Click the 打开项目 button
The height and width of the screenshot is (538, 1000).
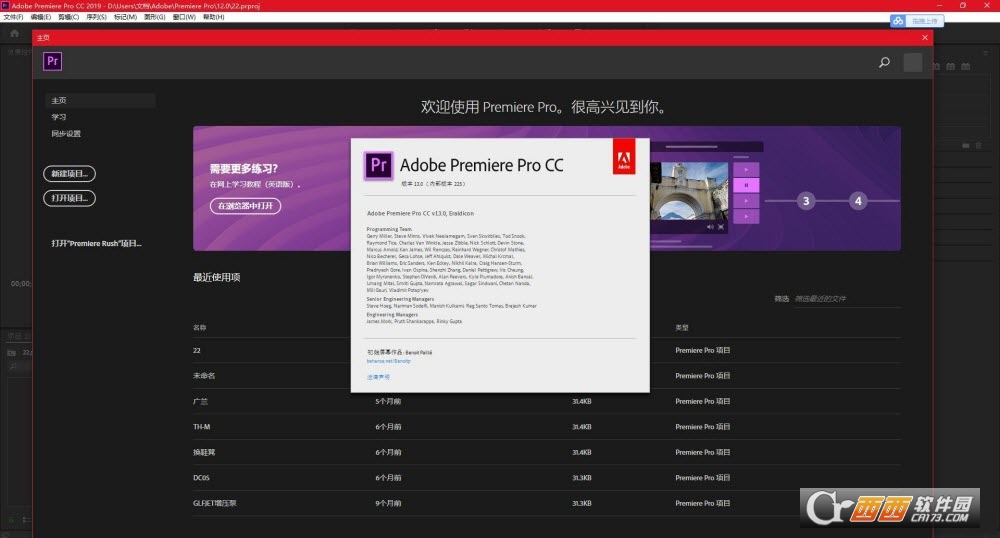[70, 198]
